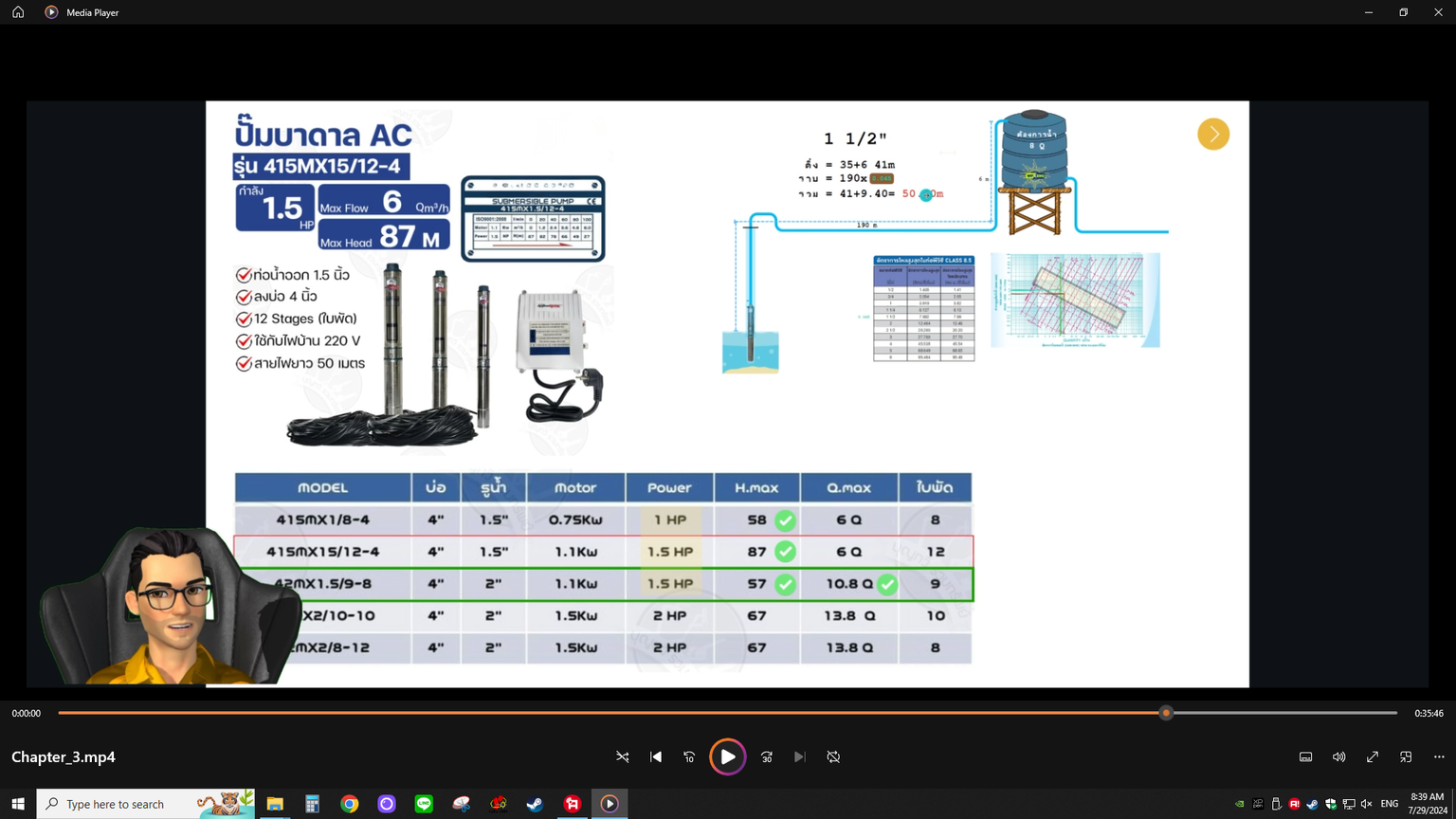
Task: Skip forward 30 seconds
Action: (767, 757)
